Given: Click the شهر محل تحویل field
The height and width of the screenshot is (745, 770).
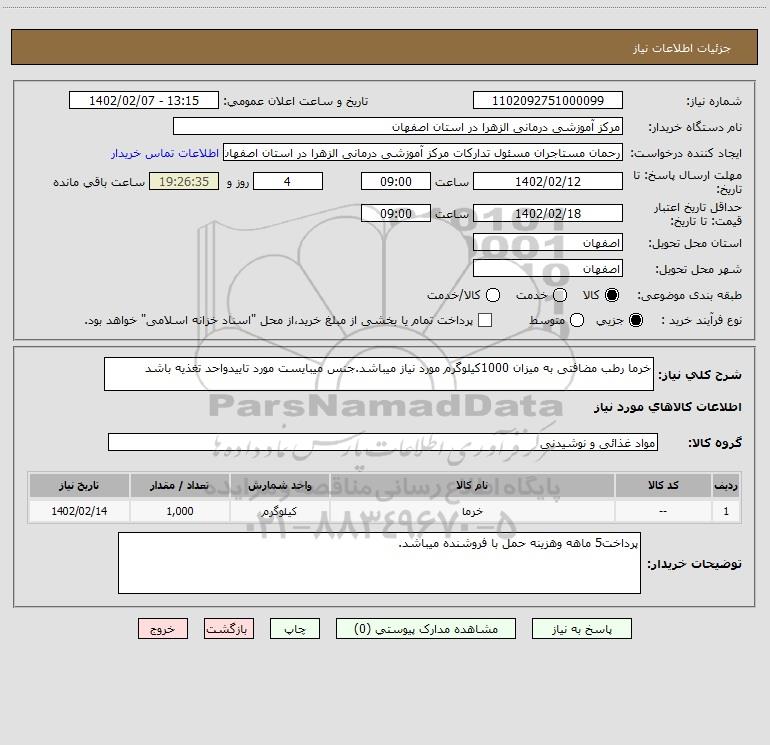Looking at the screenshot, I should 548,269.
